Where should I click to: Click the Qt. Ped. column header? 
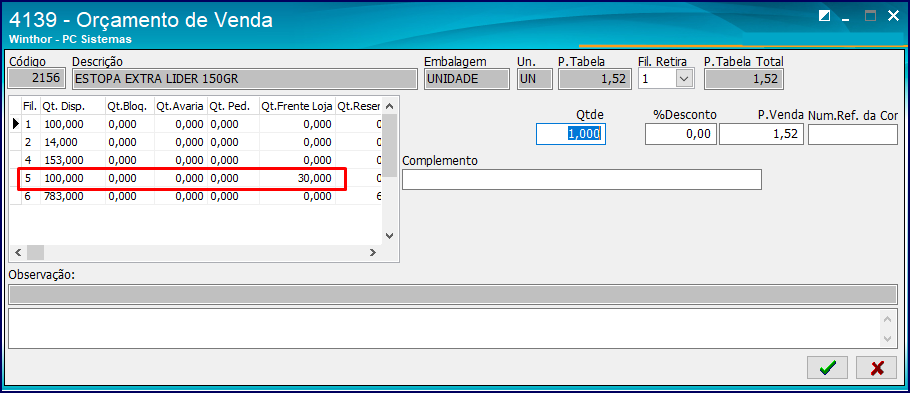pos(233,106)
